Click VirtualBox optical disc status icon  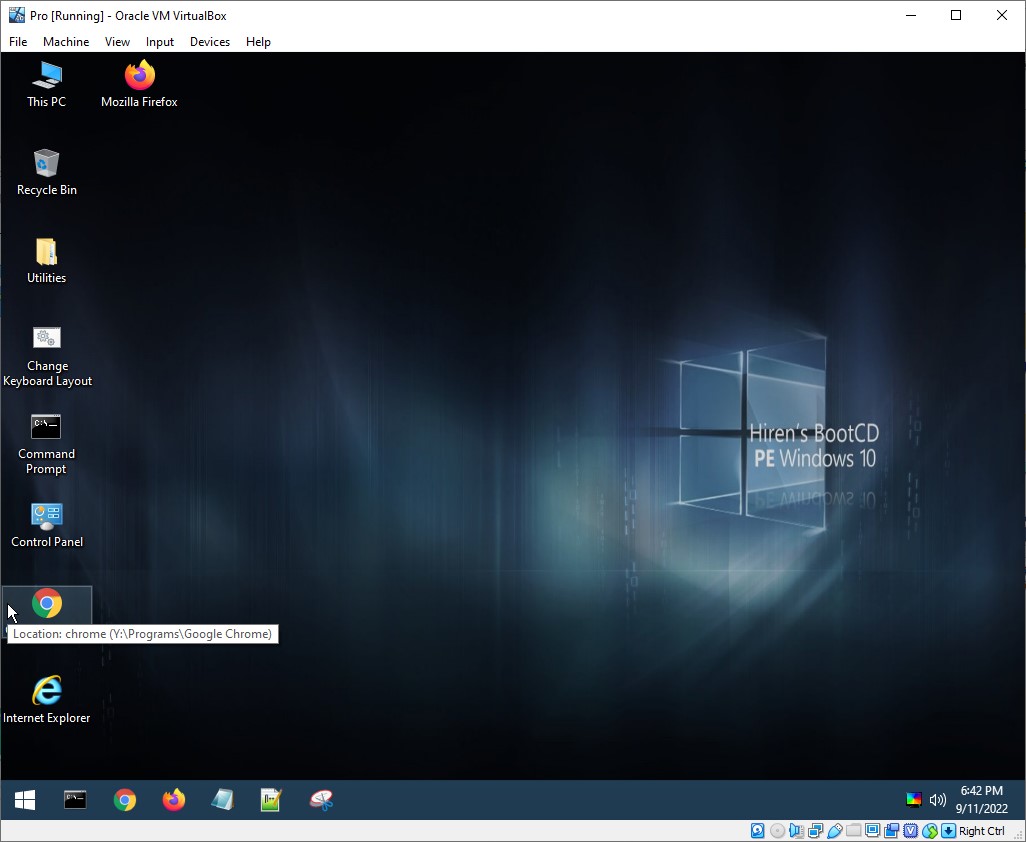click(777, 831)
